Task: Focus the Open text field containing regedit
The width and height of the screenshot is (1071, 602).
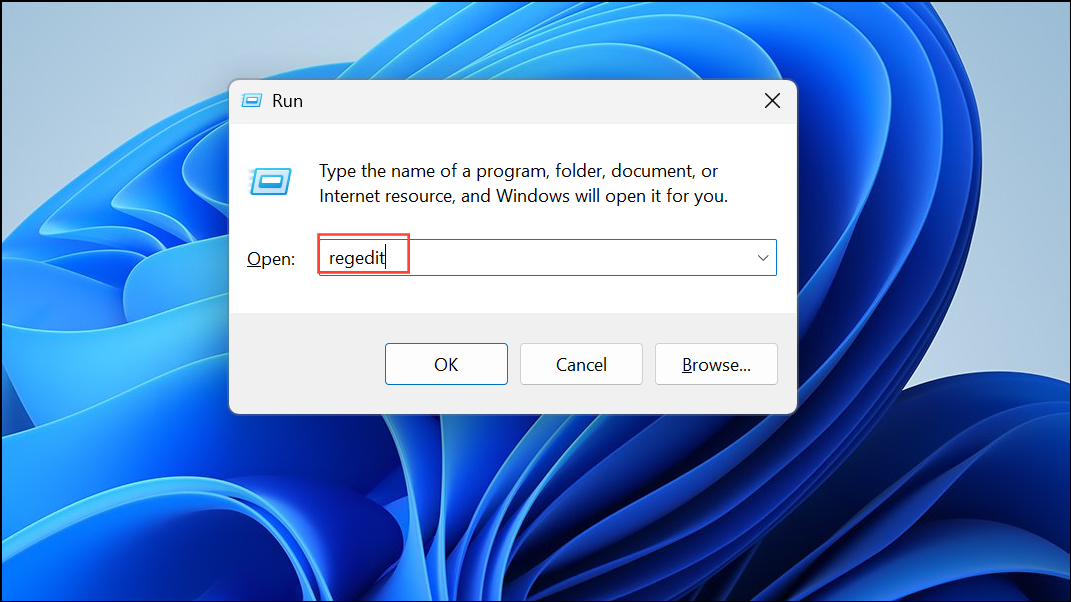Action: click(547, 258)
